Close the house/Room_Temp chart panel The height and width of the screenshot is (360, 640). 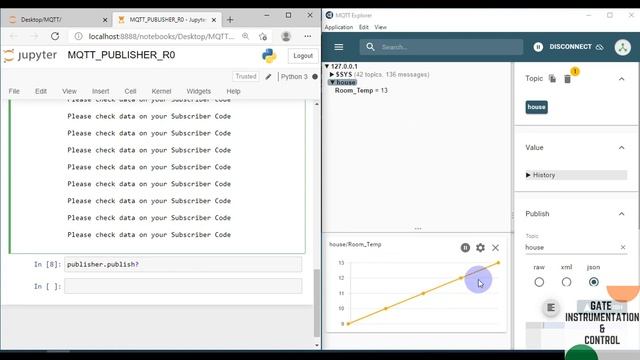496,247
